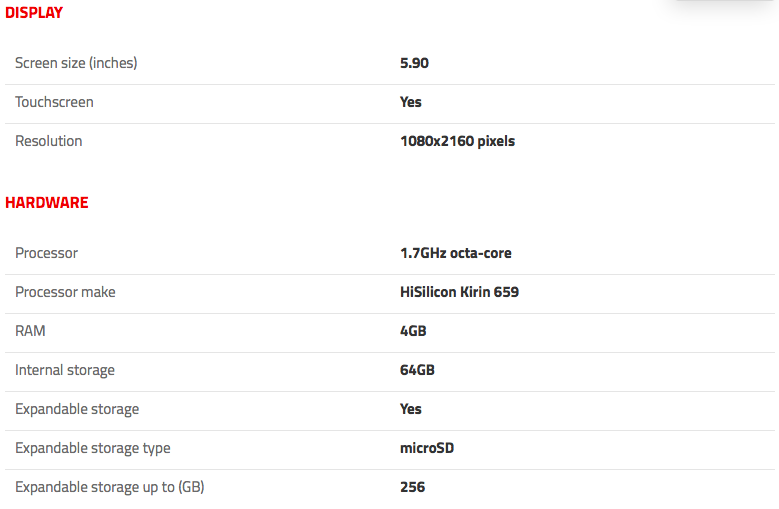Click the 4GB RAM value
The image size is (779, 509).
click(413, 331)
